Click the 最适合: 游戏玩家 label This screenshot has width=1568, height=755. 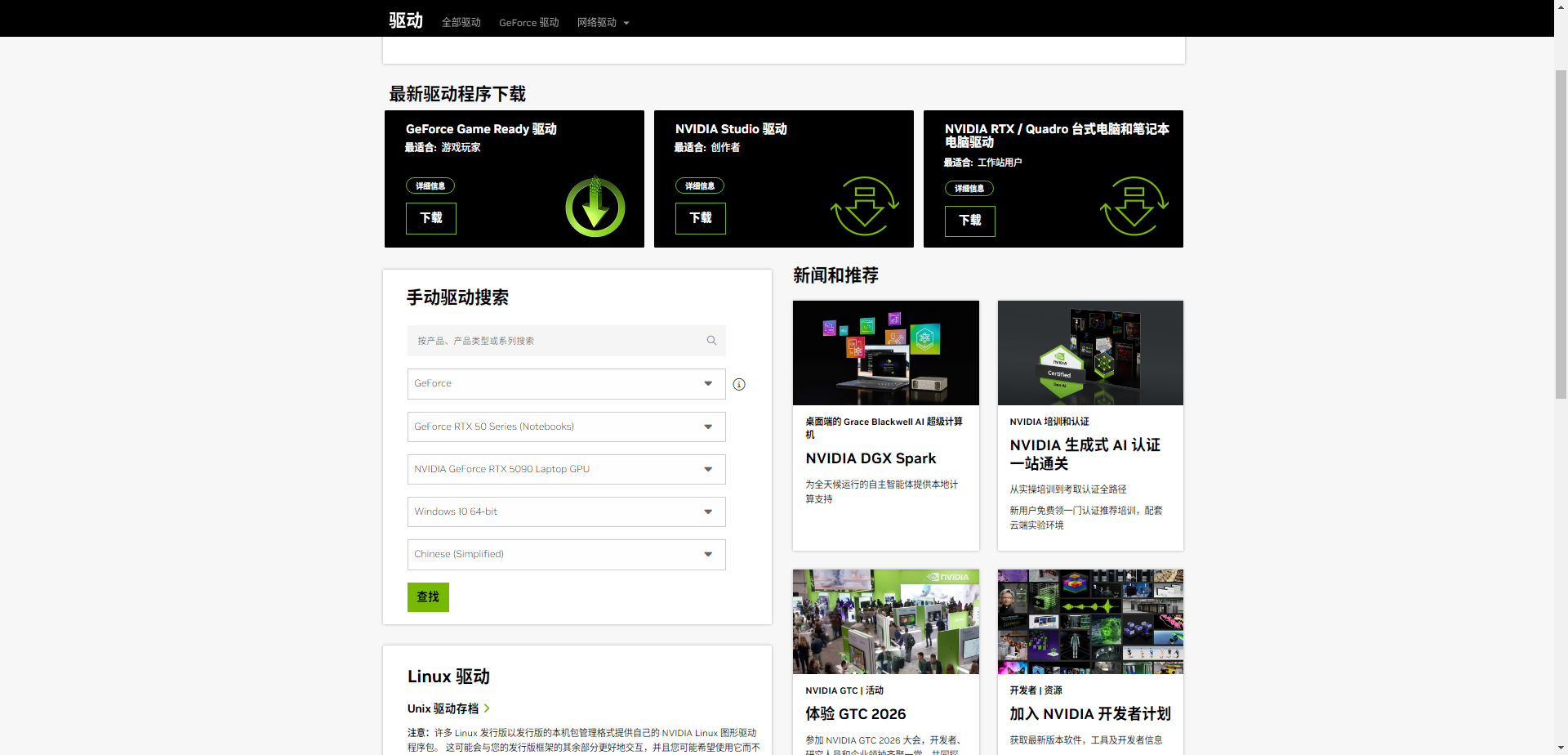click(x=443, y=148)
